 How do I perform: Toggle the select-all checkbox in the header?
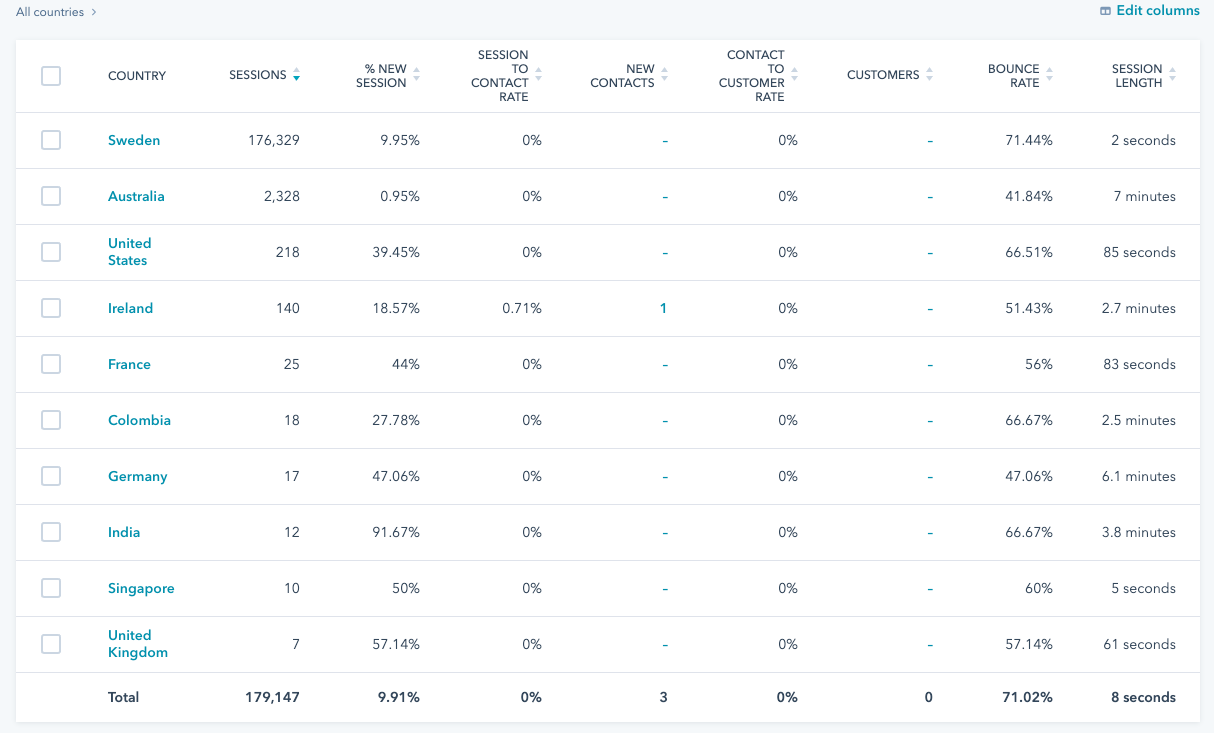(x=51, y=75)
